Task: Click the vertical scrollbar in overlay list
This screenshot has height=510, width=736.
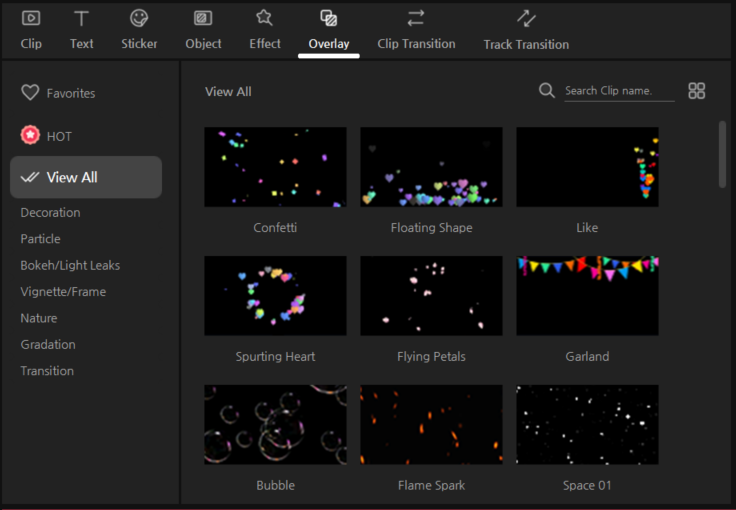Action: point(723,154)
